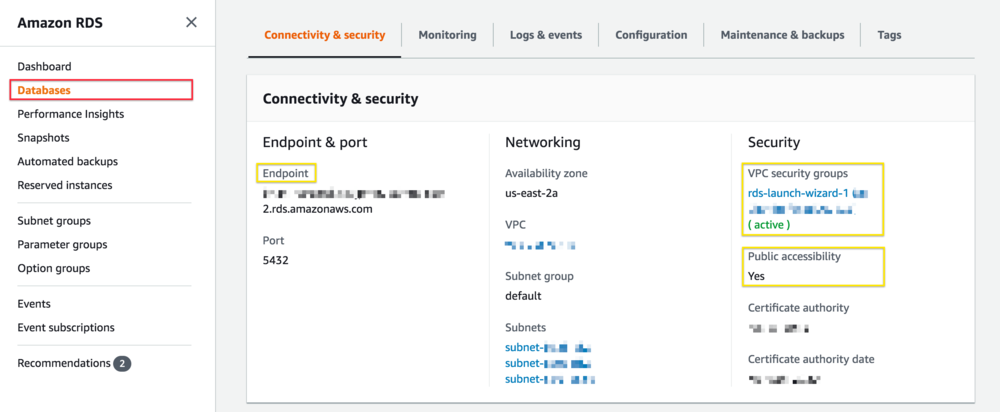Click the Certificate authority label
Screen dimensions: 1000x412
pos(798,307)
